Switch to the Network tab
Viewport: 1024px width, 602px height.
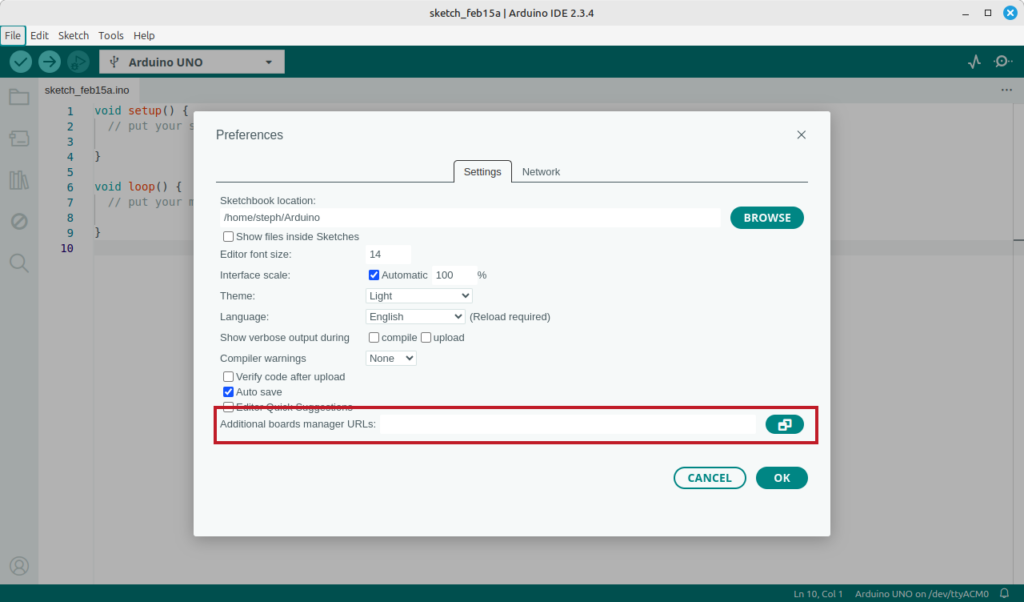[541, 172]
